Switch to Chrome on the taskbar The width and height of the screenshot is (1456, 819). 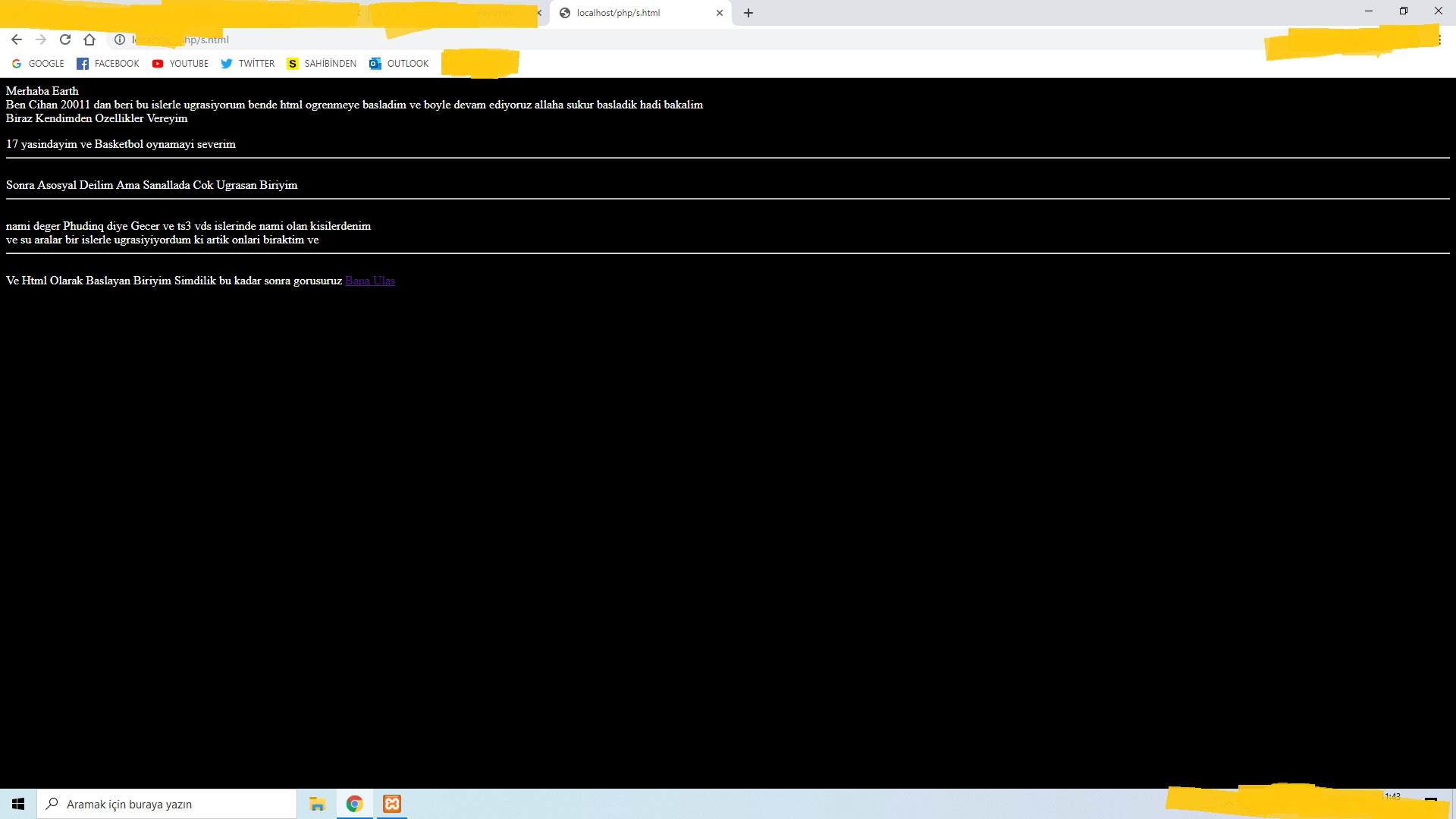354,804
